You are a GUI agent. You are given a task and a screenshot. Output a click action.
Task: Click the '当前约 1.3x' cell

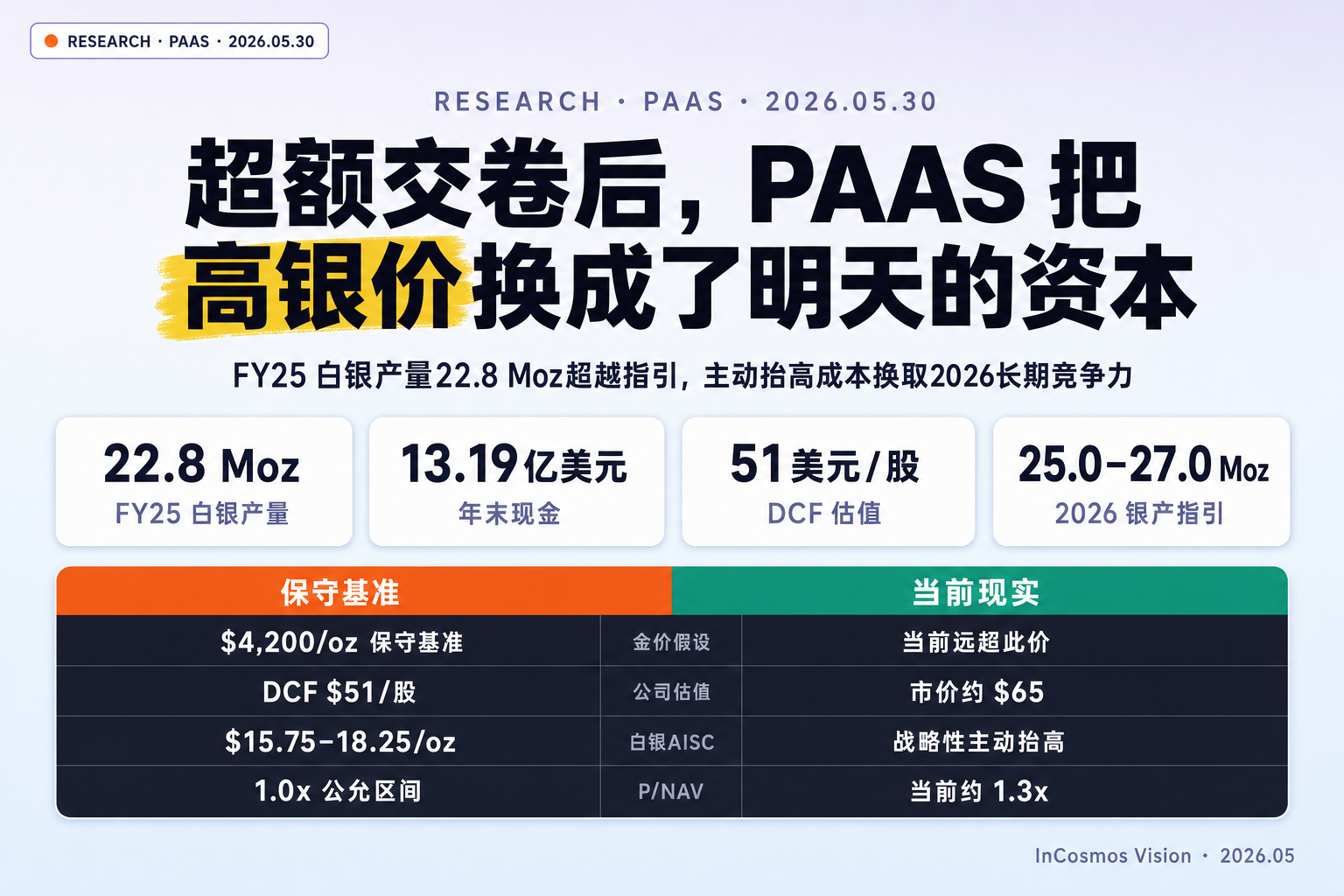pos(1014,791)
